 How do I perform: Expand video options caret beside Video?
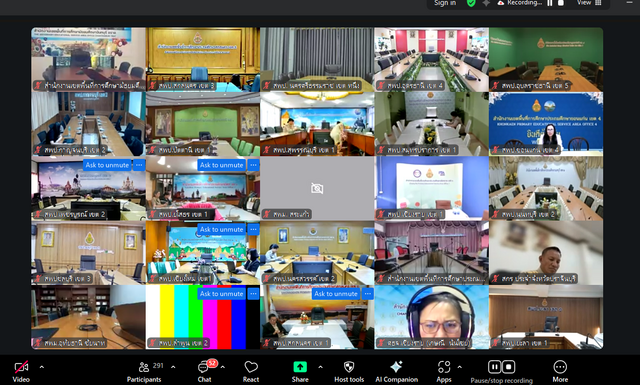point(42,367)
